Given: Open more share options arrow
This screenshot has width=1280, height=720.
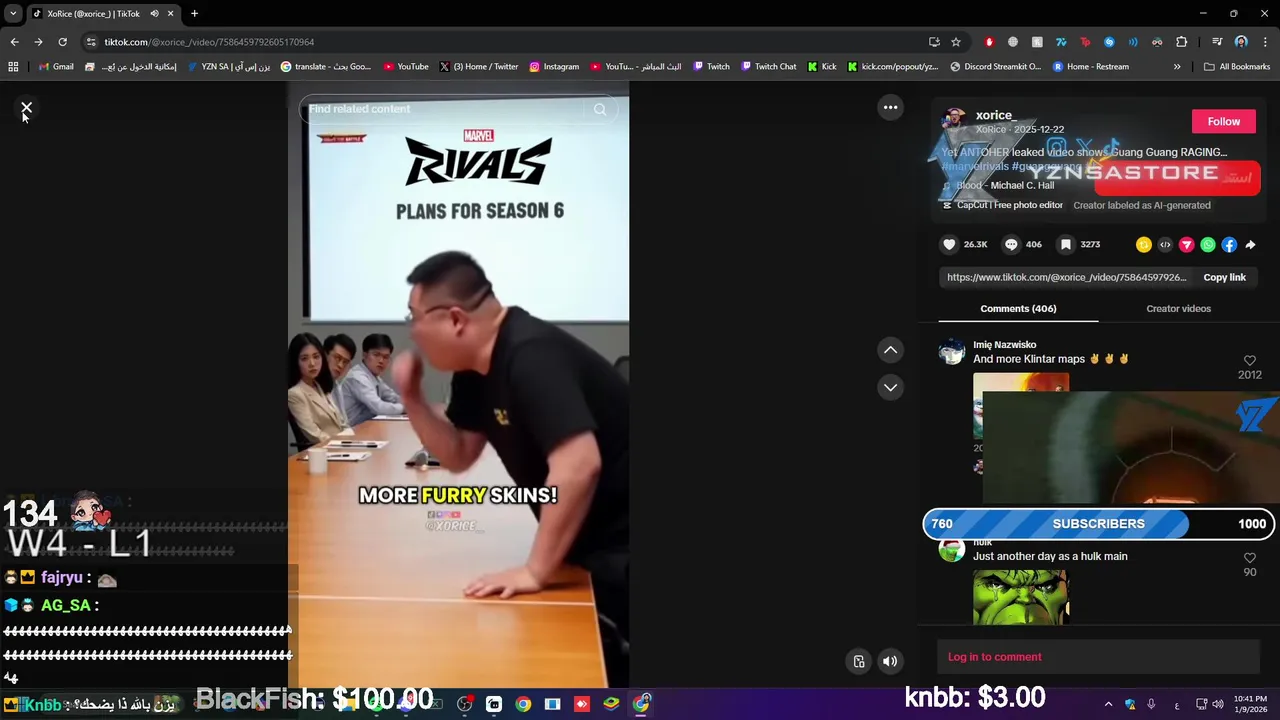Looking at the screenshot, I should click(1250, 244).
